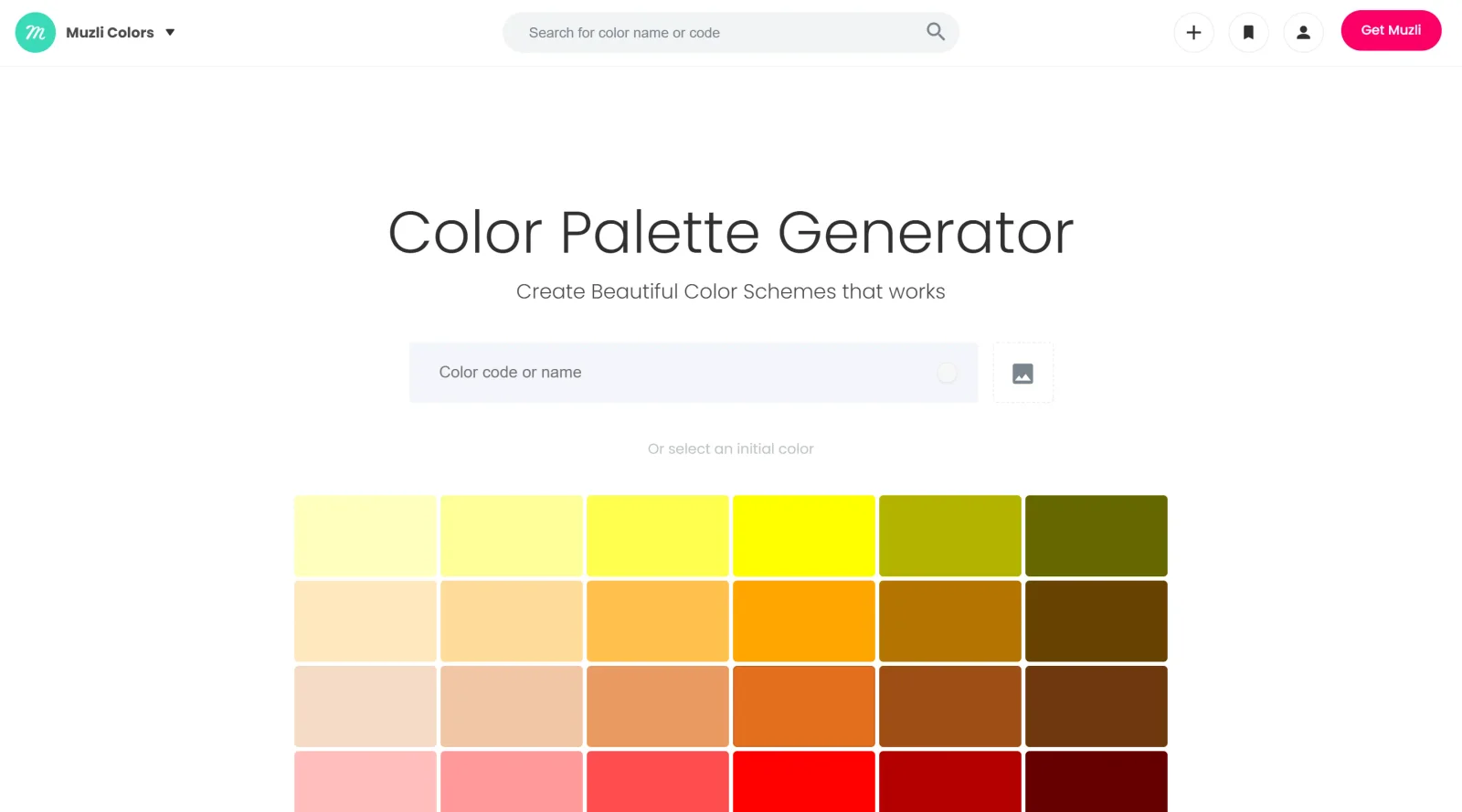Open the user profile icon
The width and height of the screenshot is (1462, 812).
(1303, 33)
